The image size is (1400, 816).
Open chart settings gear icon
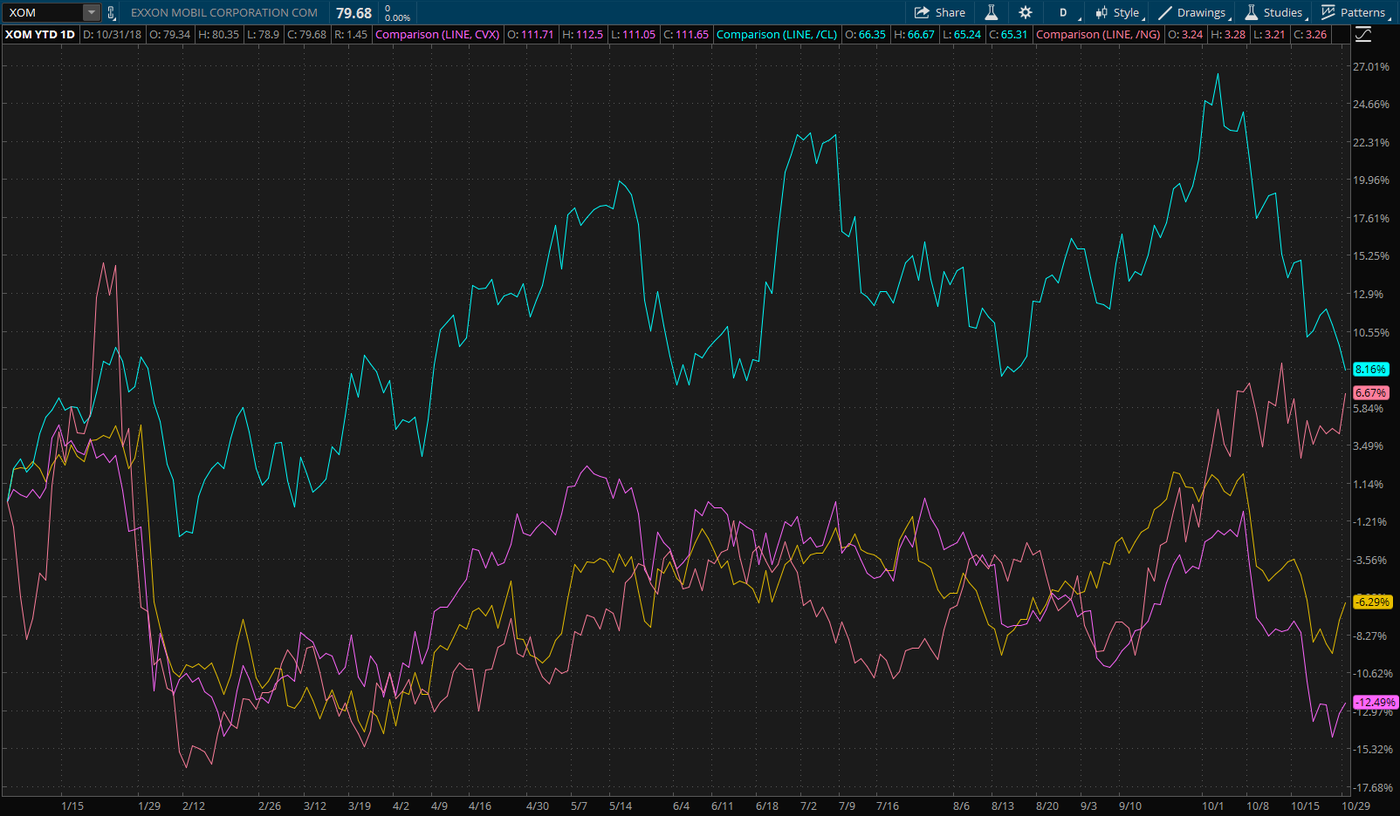coord(1025,13)
